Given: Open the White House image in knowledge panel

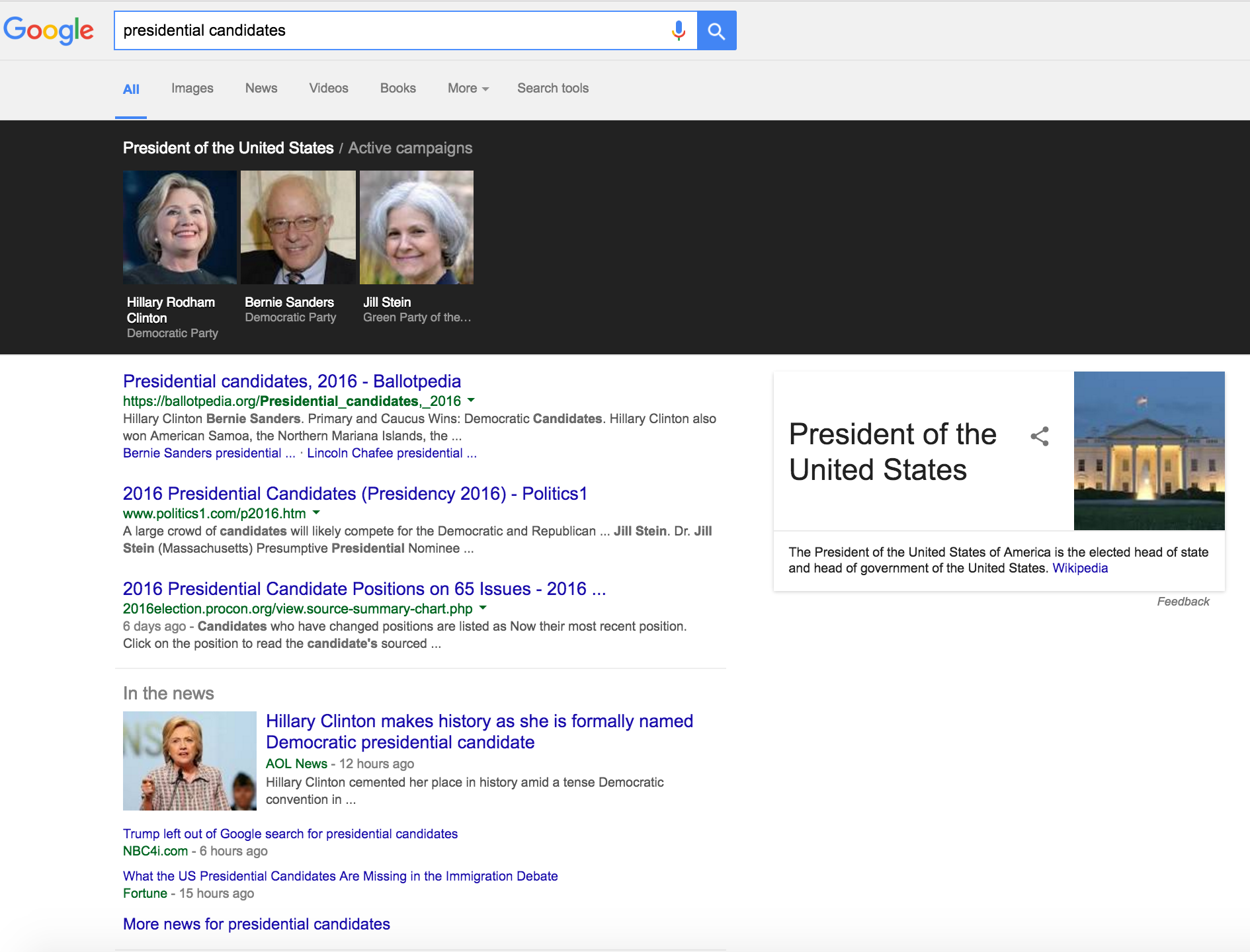Looking at the screenshot, I should point(1149,451).
